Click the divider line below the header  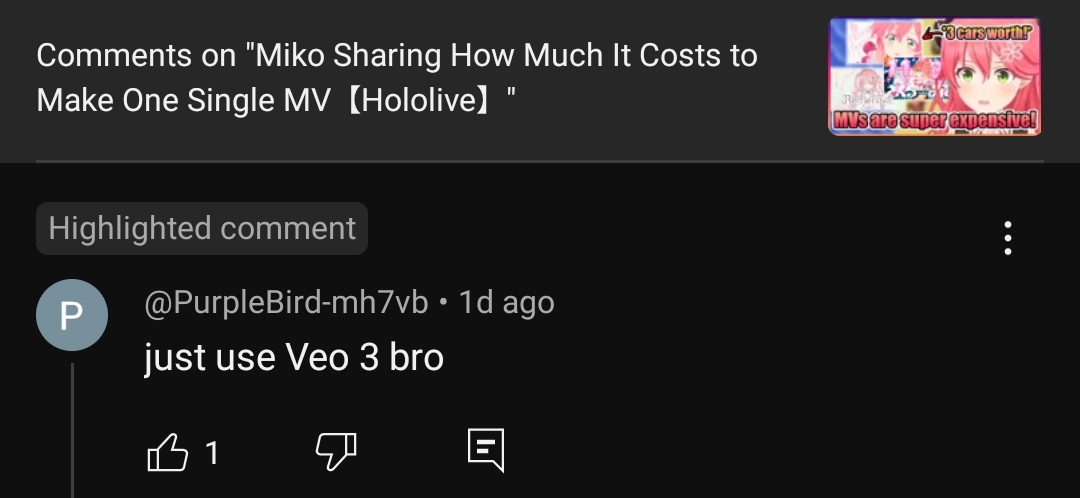pos(539,161)
